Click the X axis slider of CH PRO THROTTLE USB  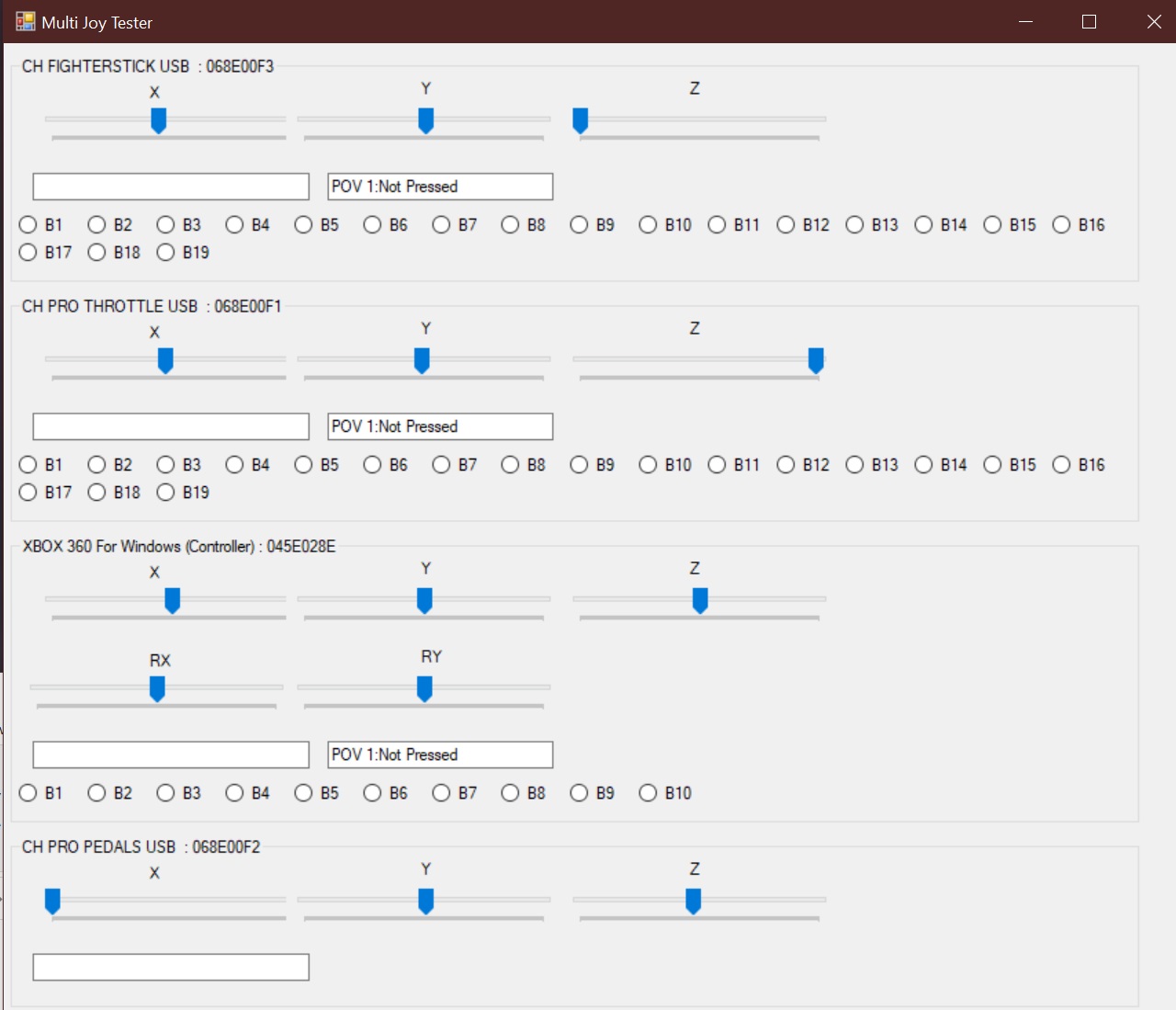tap(165, 361)
